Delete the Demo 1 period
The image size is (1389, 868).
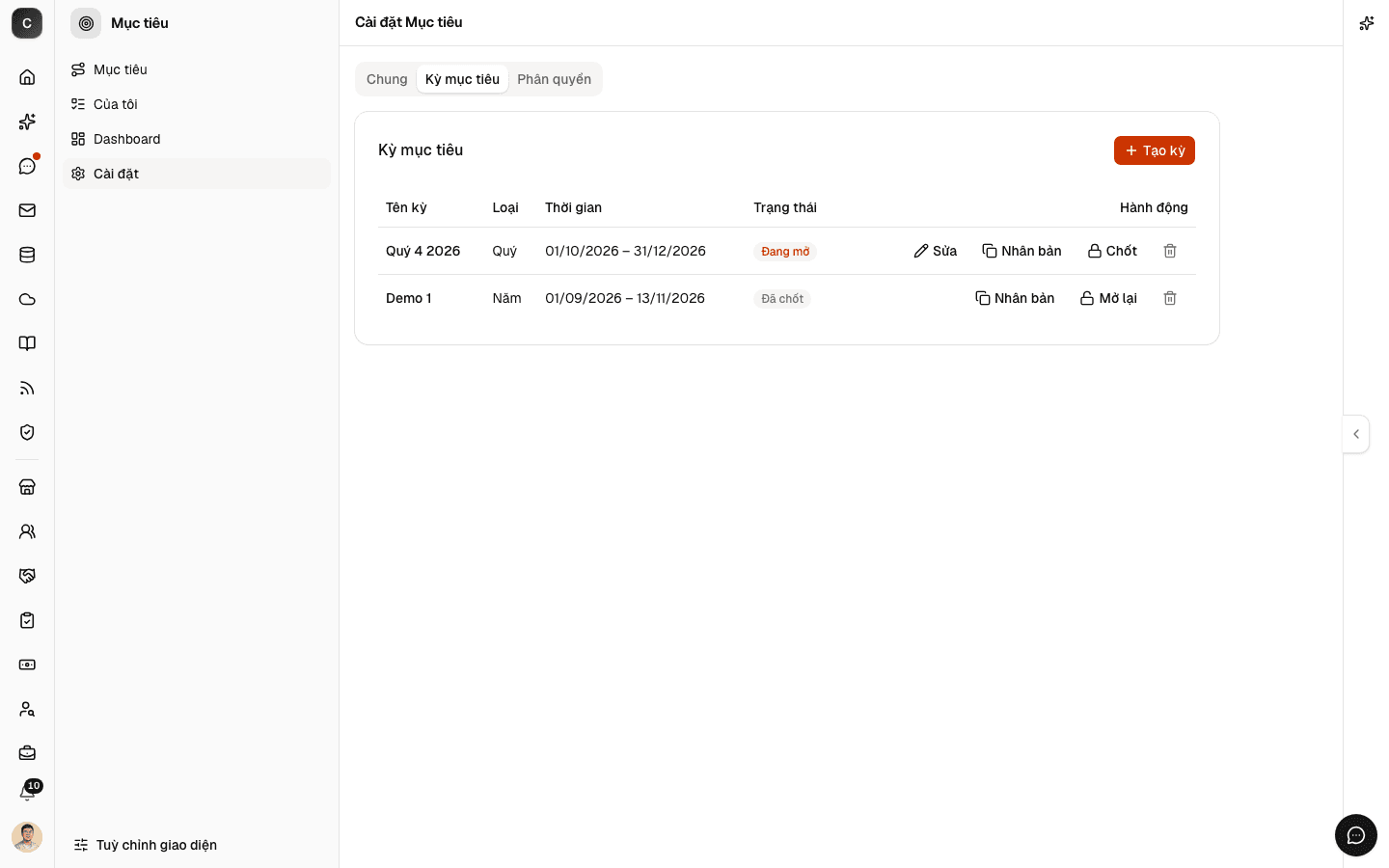point(1170,298)
